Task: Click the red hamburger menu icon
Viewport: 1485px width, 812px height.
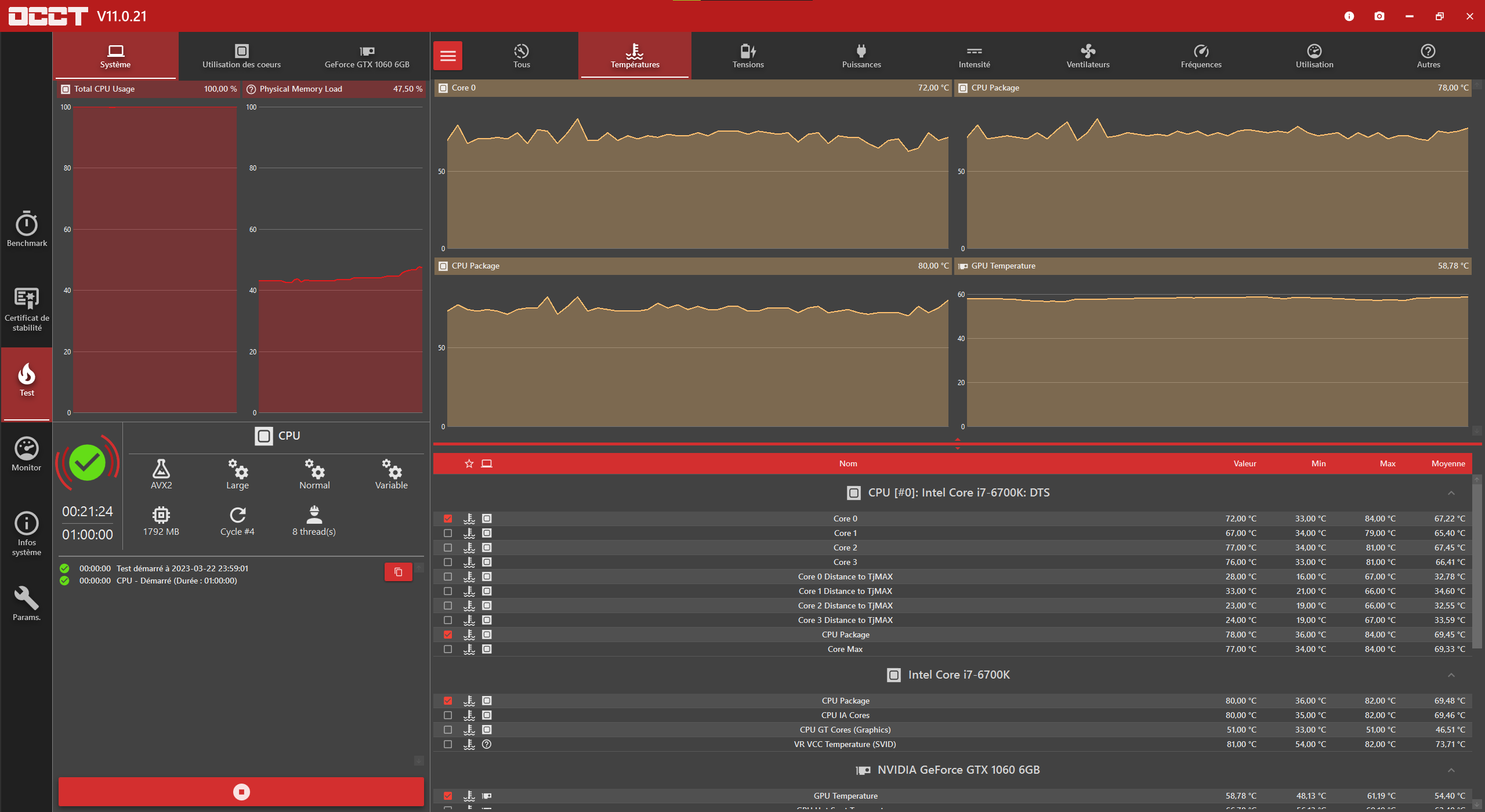Action: pyautogui.click(x=448, y=56)
